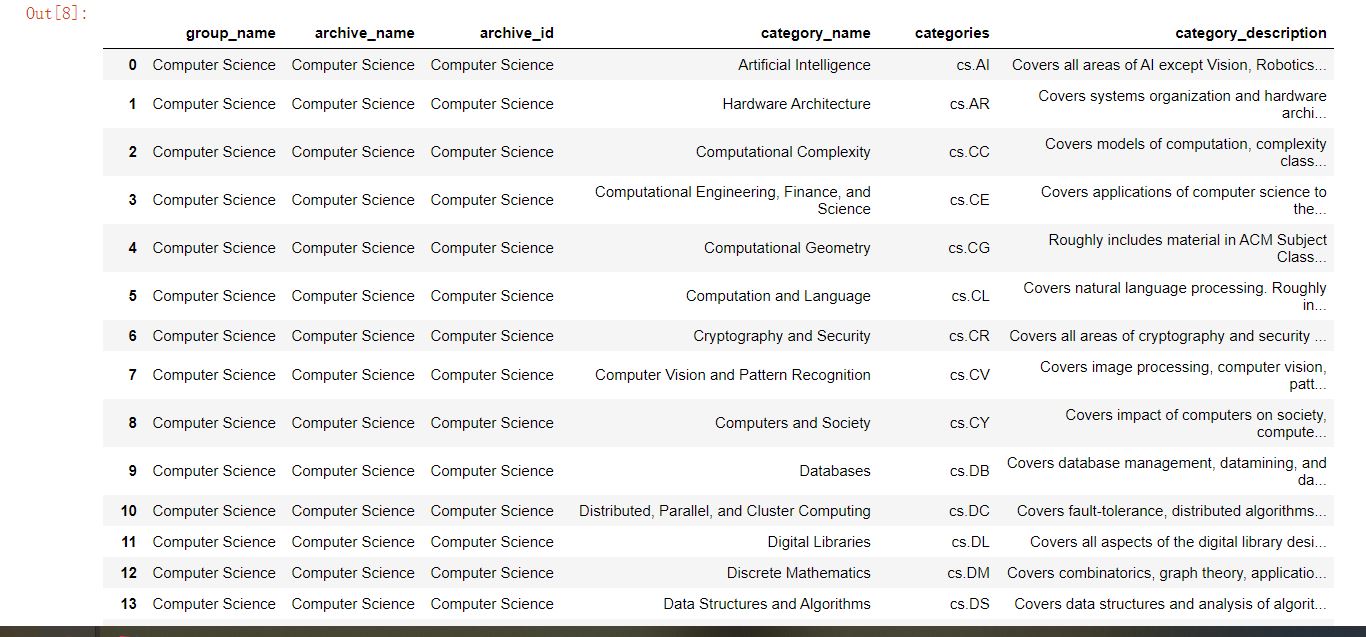Select the categories column header
Viewport: 1366px width, 637px height.
tap(951, 33)
